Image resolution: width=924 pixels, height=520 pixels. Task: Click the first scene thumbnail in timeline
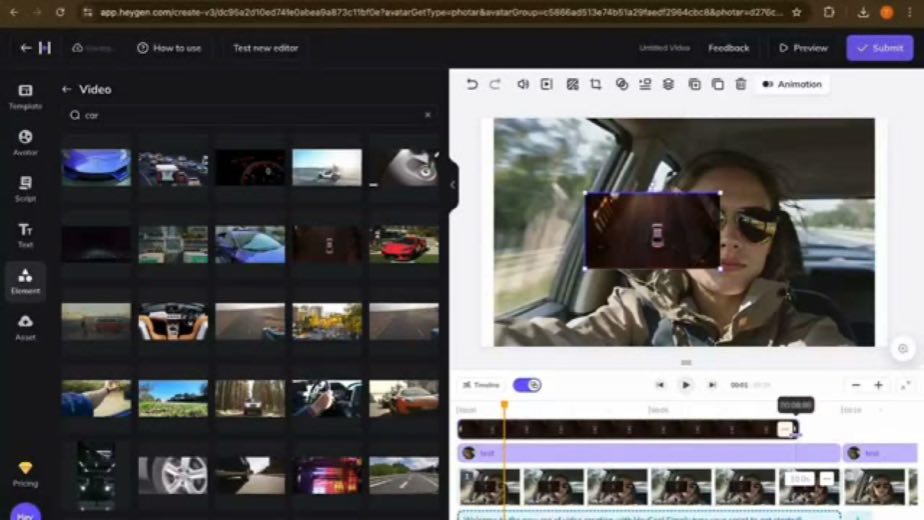click(x=490, y=487)
